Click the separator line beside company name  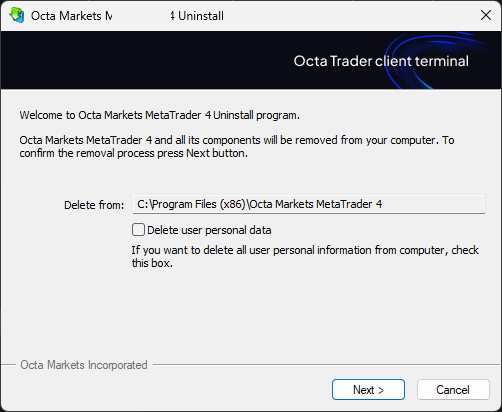click(x=327, y=364)
